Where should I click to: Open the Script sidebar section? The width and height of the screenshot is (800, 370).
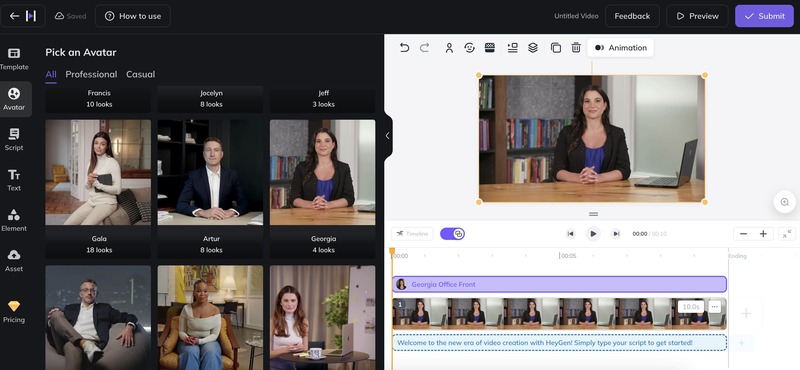[14, 139]
